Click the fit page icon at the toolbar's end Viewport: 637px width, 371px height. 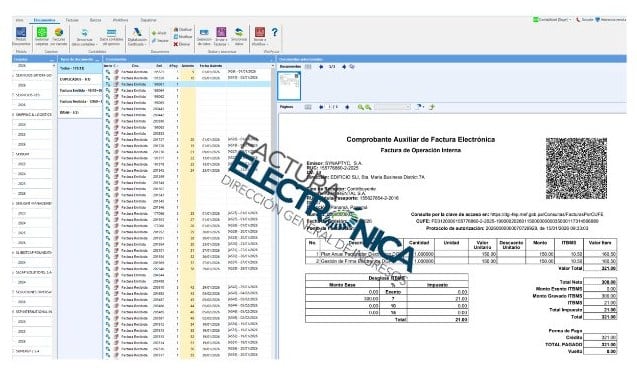pos(431,107)
